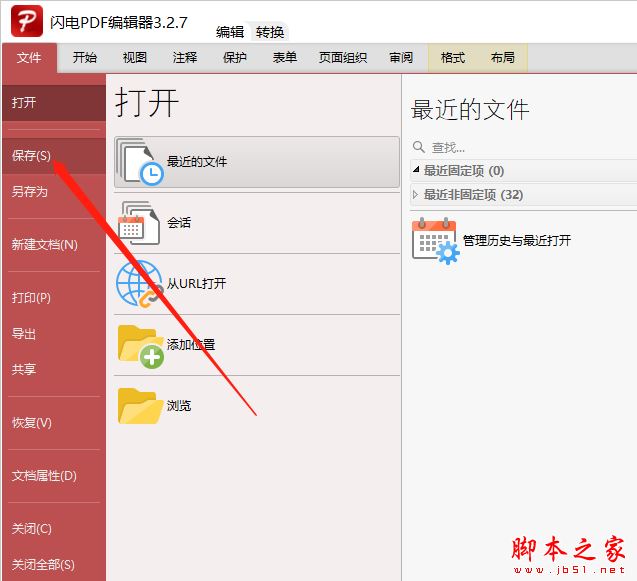This screenshot has width=637, height=581.
Task: Switch to the 视图 ribbon tab
Action: pyautogui.click(x=134, y=58)
